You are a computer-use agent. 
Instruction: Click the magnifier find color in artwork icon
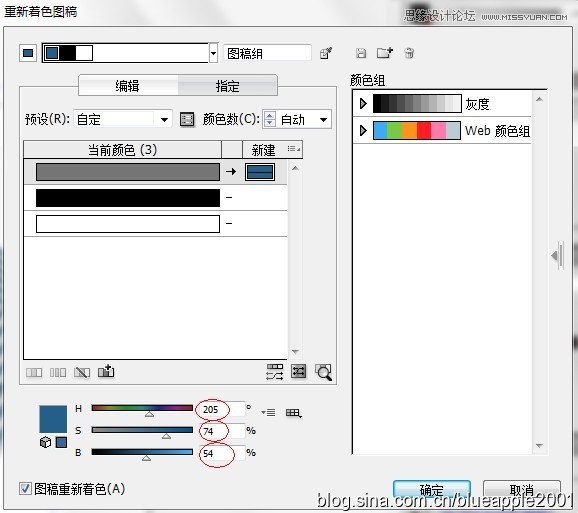pyautogui.click(x=323, y=372)
